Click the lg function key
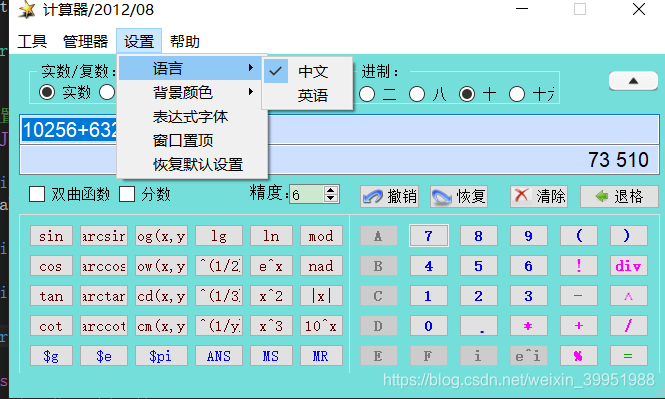This screenshot has width=665, height=399. tap(219, 236)
